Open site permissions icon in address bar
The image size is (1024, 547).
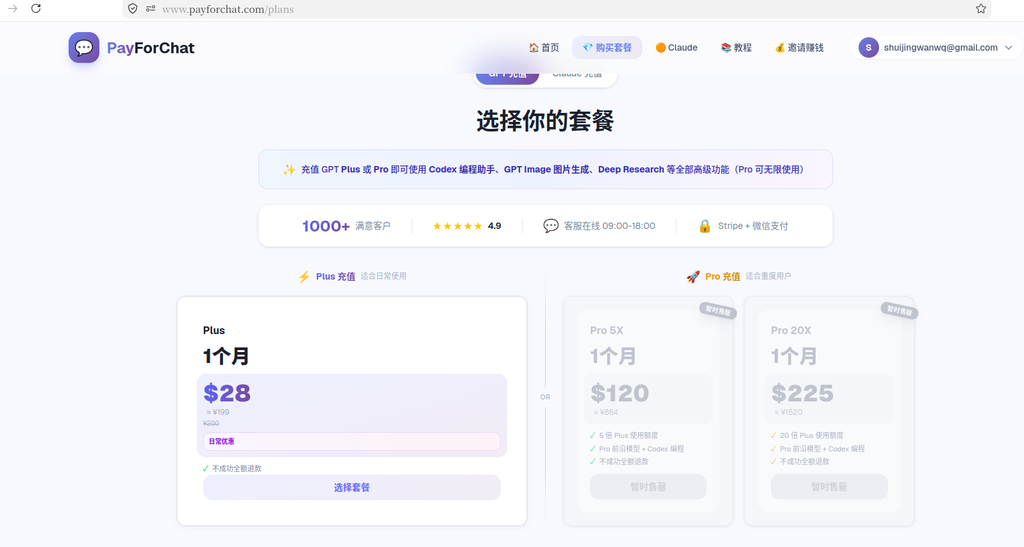tap(150, 8)
